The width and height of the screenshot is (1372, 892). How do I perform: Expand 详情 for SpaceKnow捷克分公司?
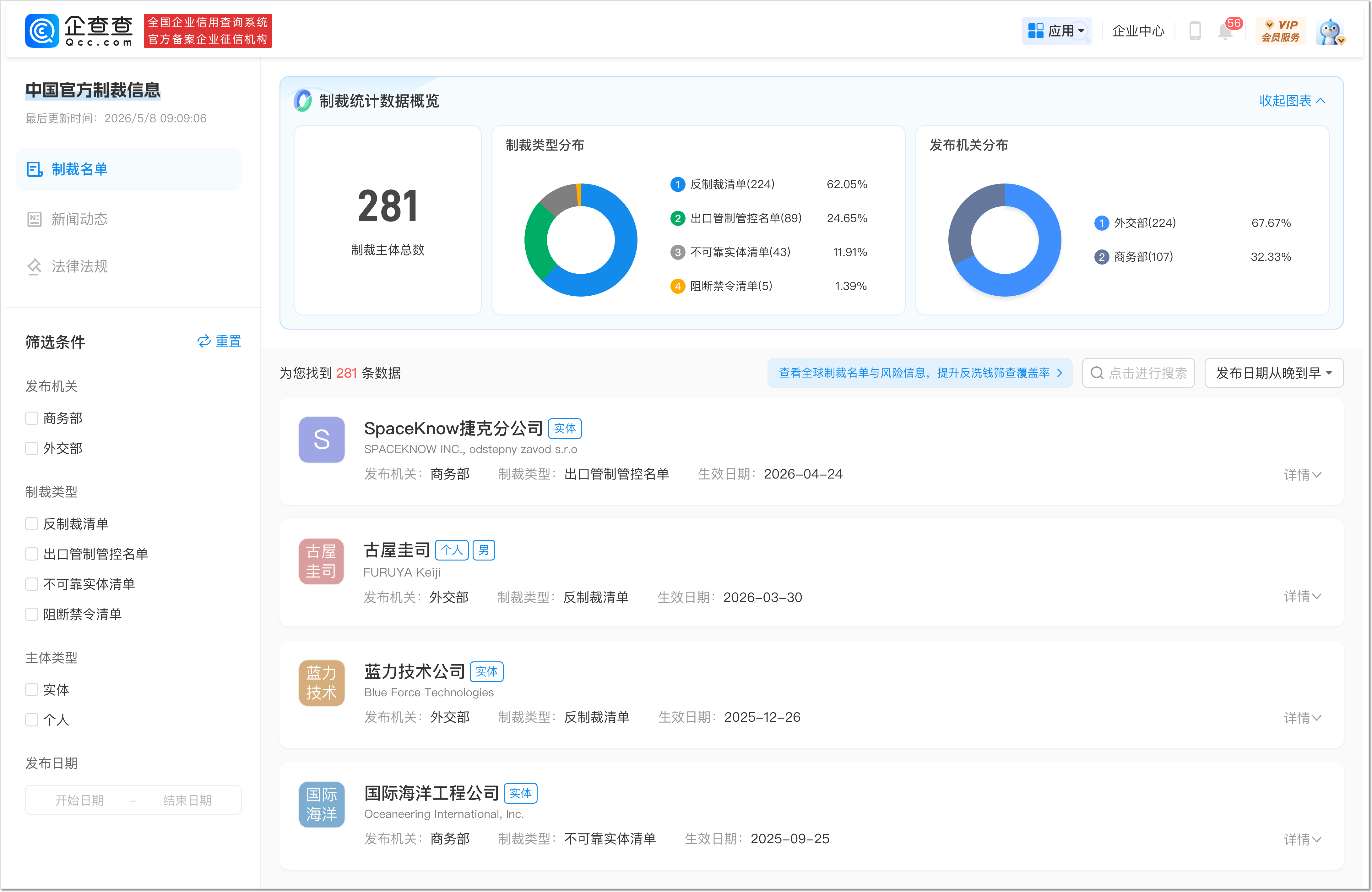pos(1302,474)
